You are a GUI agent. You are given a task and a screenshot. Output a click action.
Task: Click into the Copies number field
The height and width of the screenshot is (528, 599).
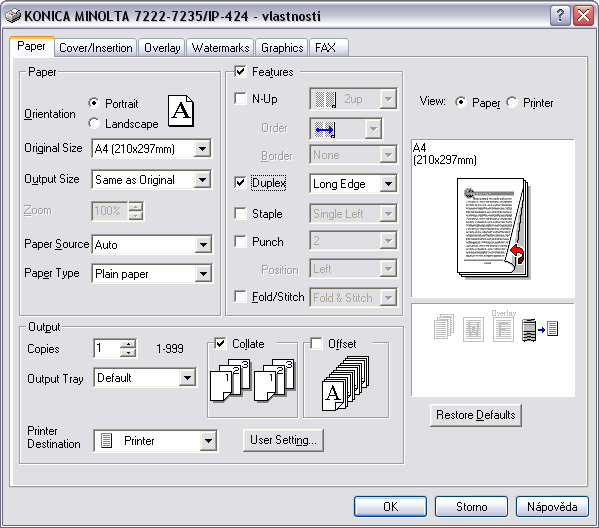click(107, 348)
